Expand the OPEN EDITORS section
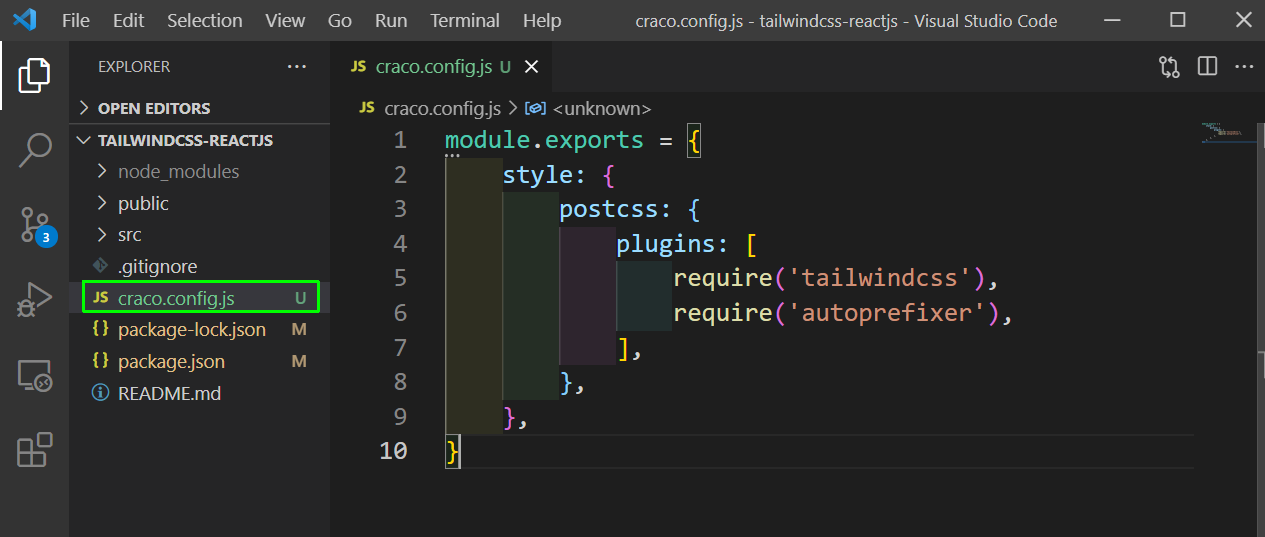Screen dimensions: 1265x537 (199, 108)
